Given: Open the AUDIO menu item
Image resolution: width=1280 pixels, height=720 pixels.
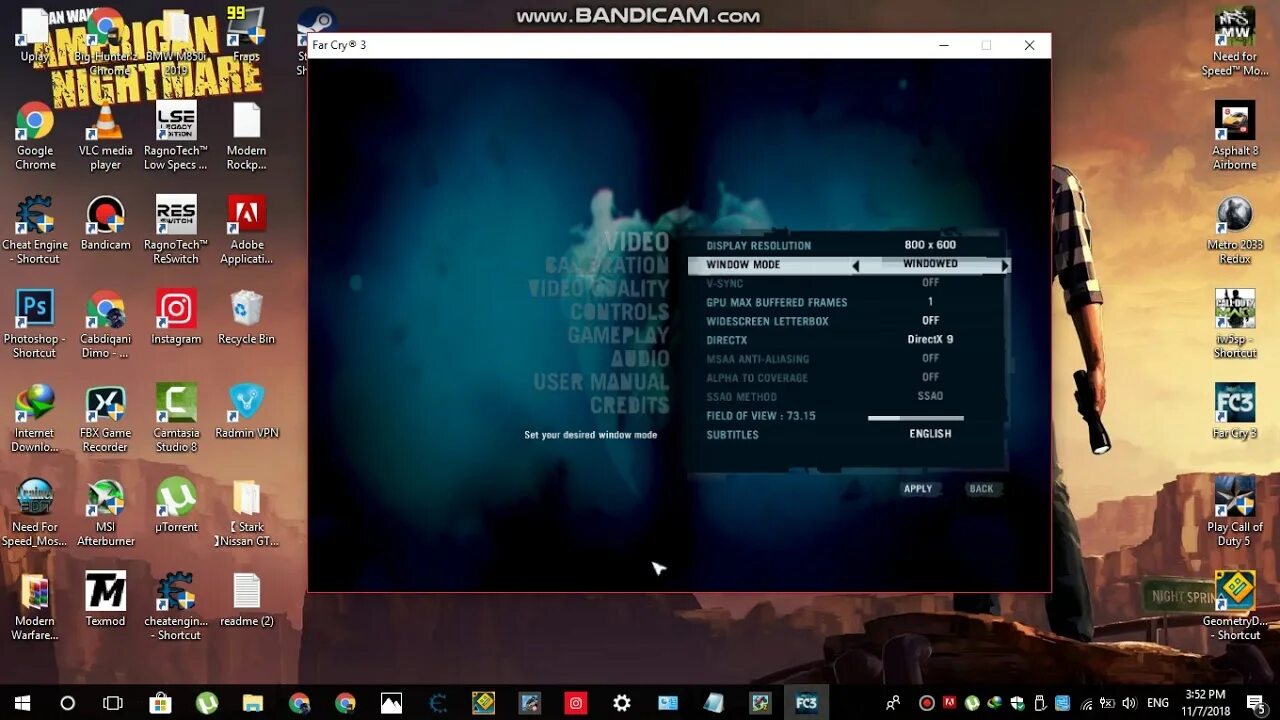Looking at the screenshot, I should [x=640, y=358].
